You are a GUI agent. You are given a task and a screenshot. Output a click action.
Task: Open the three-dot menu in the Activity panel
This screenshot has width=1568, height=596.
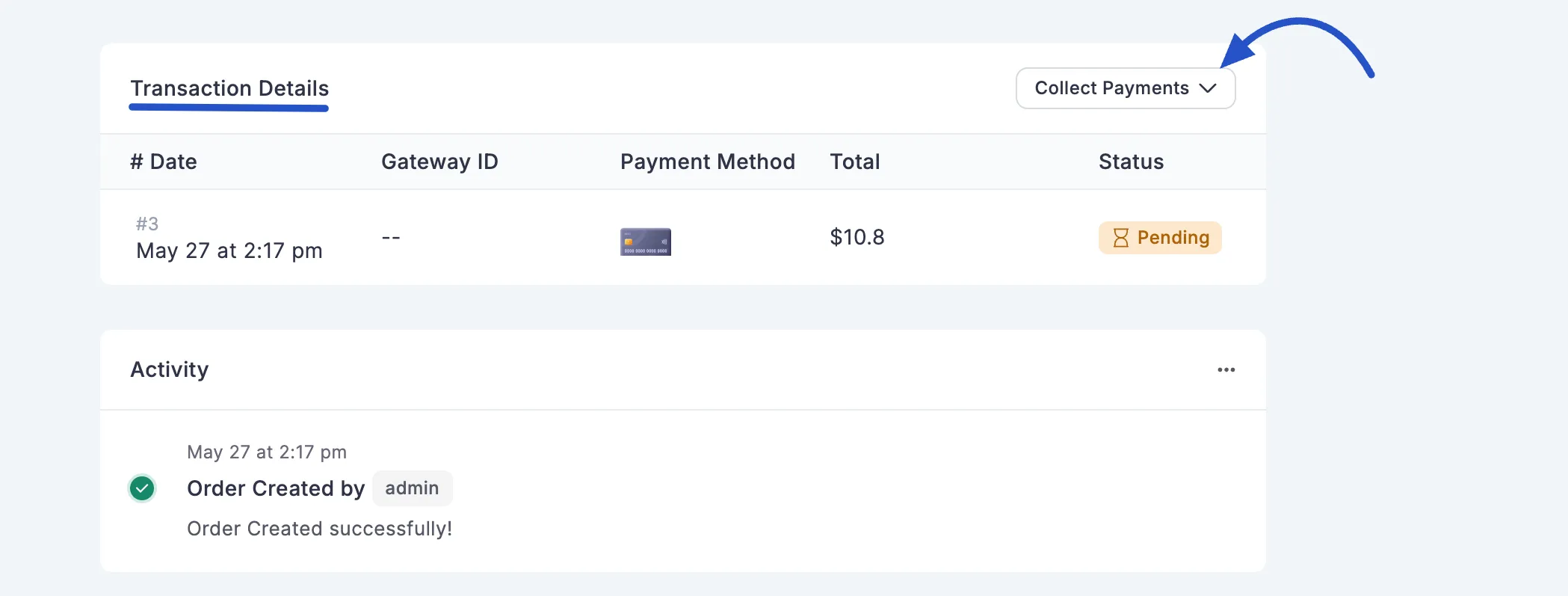[1226, 369]
